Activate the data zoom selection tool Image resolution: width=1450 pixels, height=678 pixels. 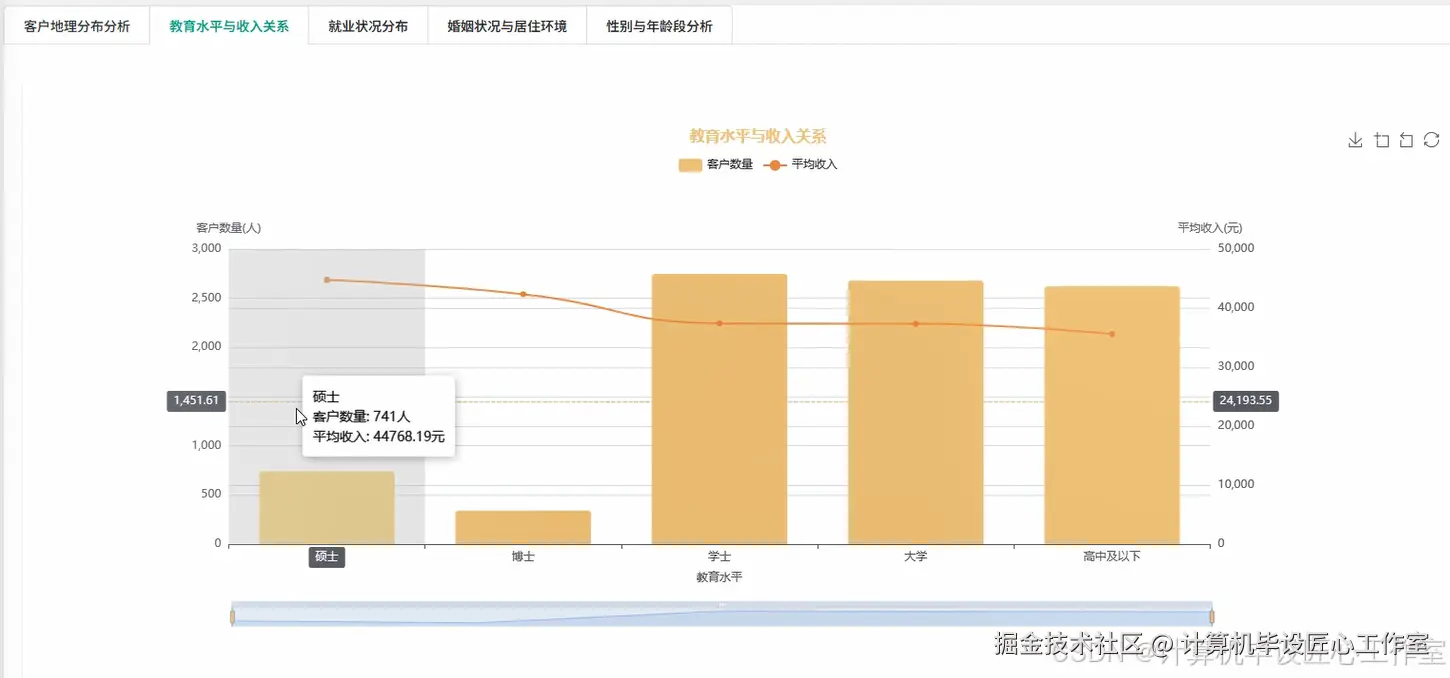1381,140
